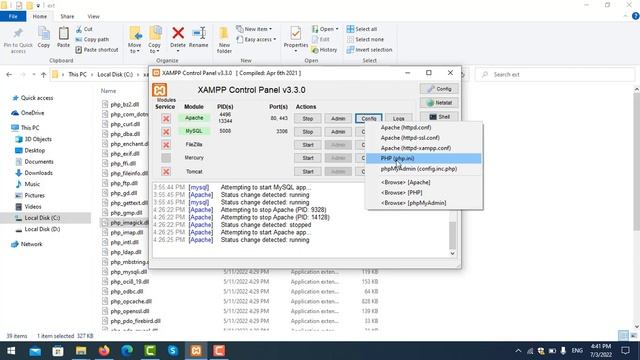The image size is (640, 360).
Task: Click the Apache Logs button
Action: pyautogui.click(x=398, y=119)
